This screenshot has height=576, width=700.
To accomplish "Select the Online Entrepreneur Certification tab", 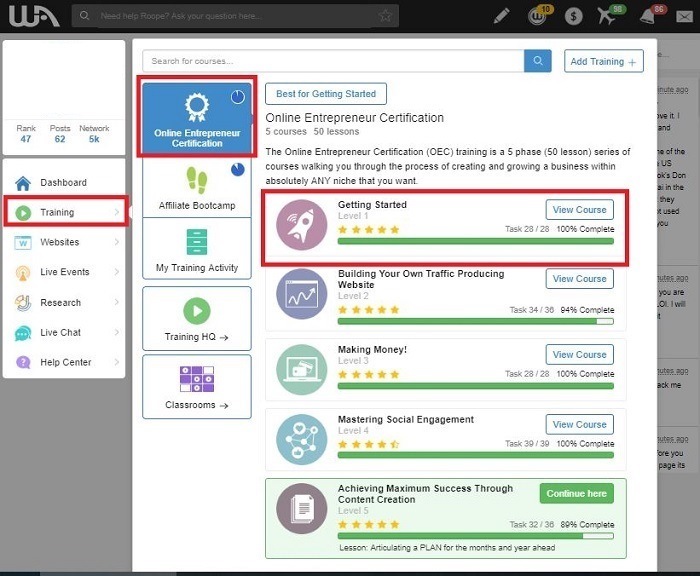I will pos(197,117).
